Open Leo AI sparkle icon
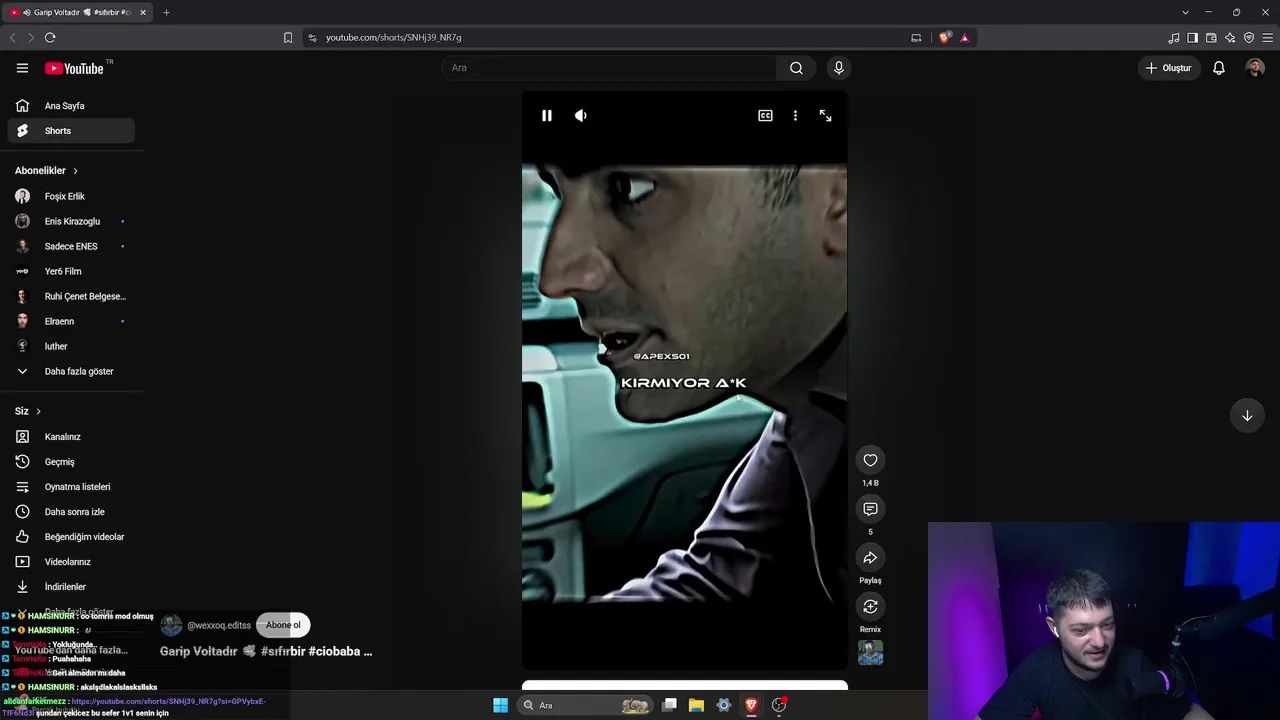This screenshot has width=1280, height=720. [1230, 38]
